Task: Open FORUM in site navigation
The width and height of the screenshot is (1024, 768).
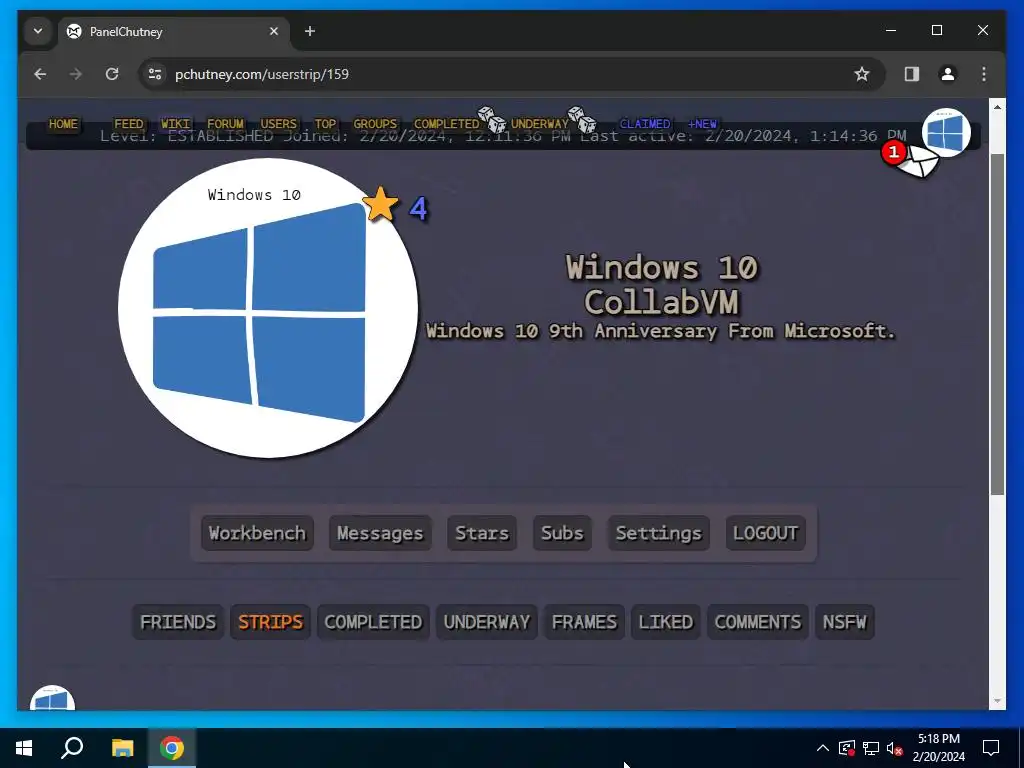Action: tap(225, 123)
